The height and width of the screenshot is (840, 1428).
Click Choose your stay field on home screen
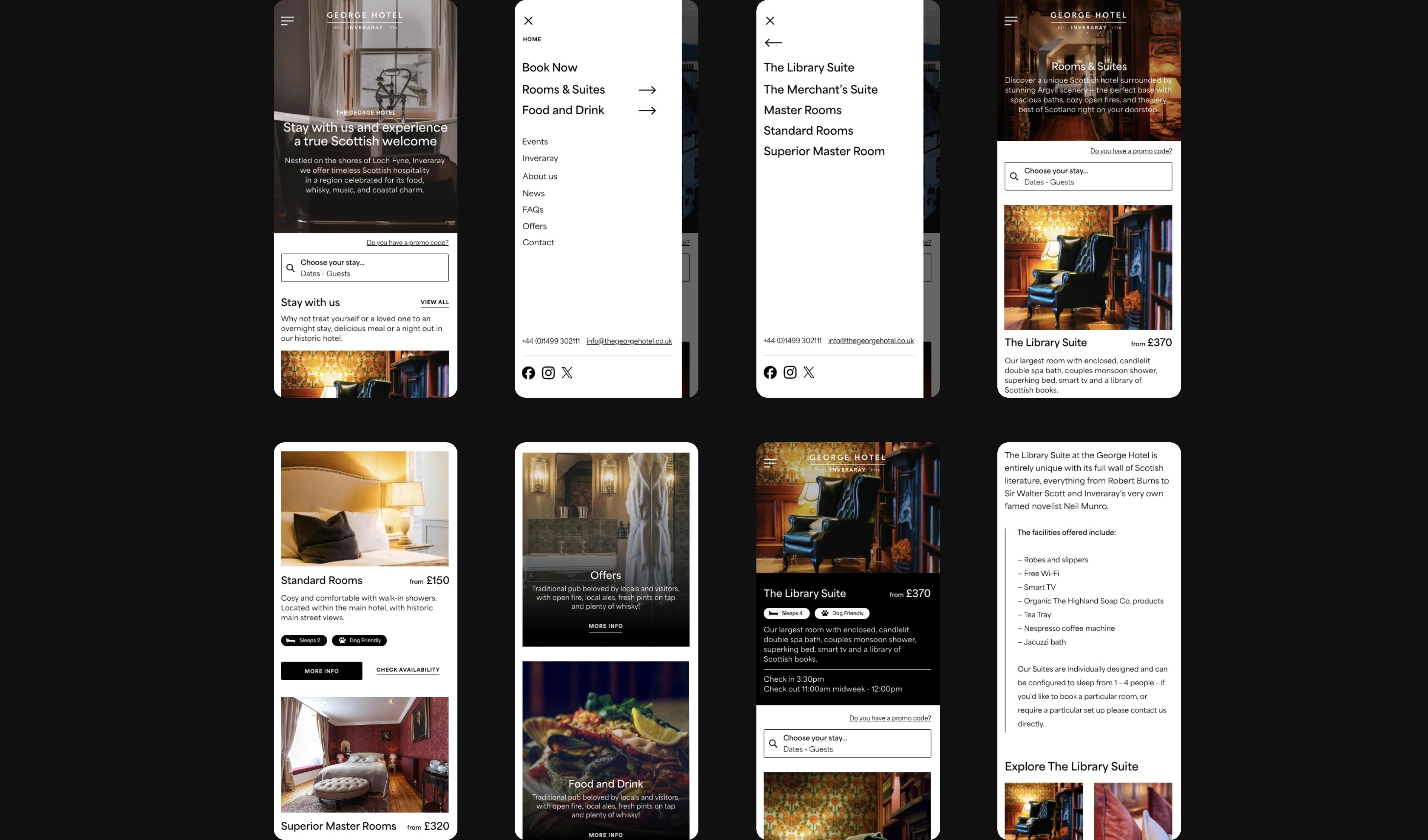tap(364, 268)
